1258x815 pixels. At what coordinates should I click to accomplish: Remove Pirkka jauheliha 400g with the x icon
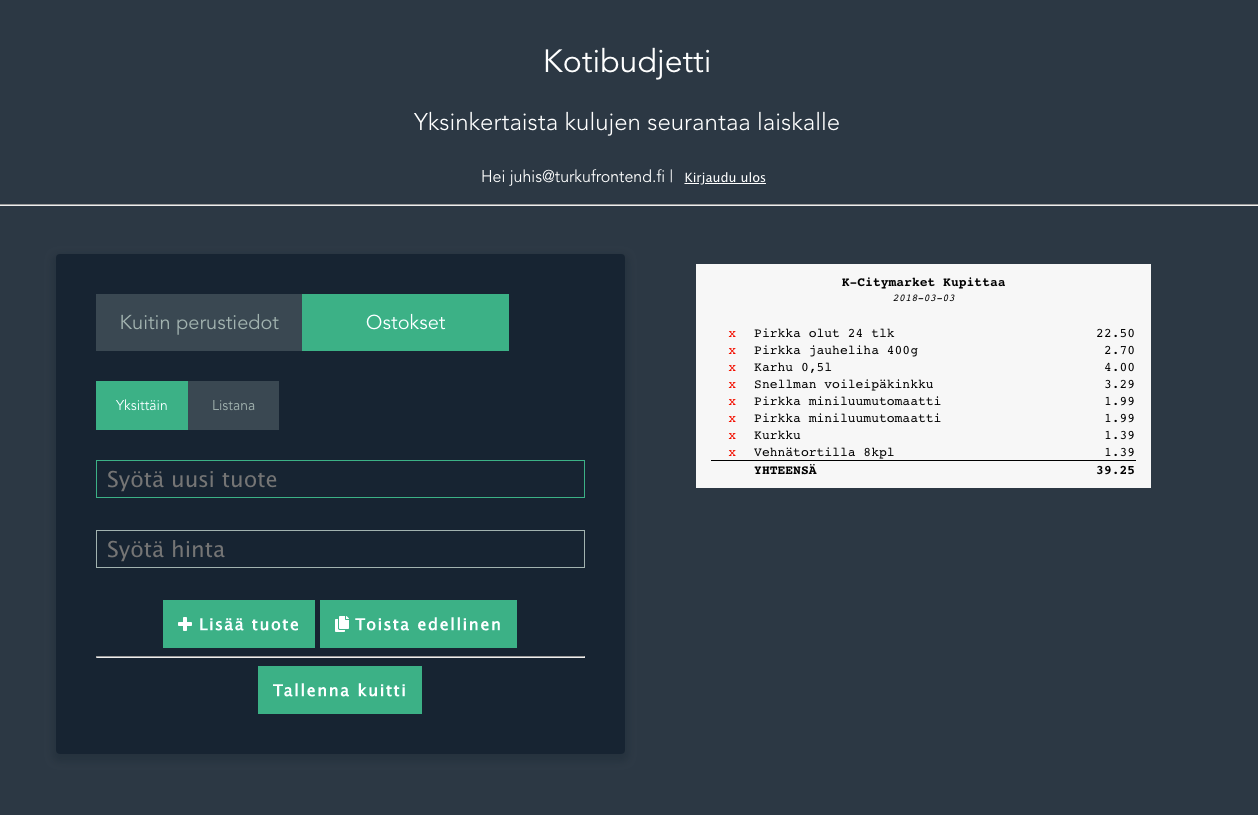coord(732,350)
